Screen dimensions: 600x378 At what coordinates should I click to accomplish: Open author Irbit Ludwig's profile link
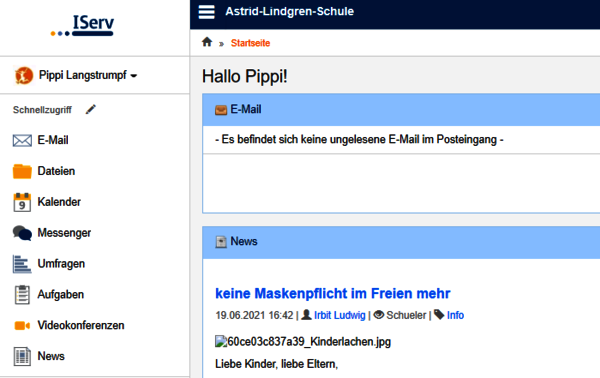tap(339, 315)
